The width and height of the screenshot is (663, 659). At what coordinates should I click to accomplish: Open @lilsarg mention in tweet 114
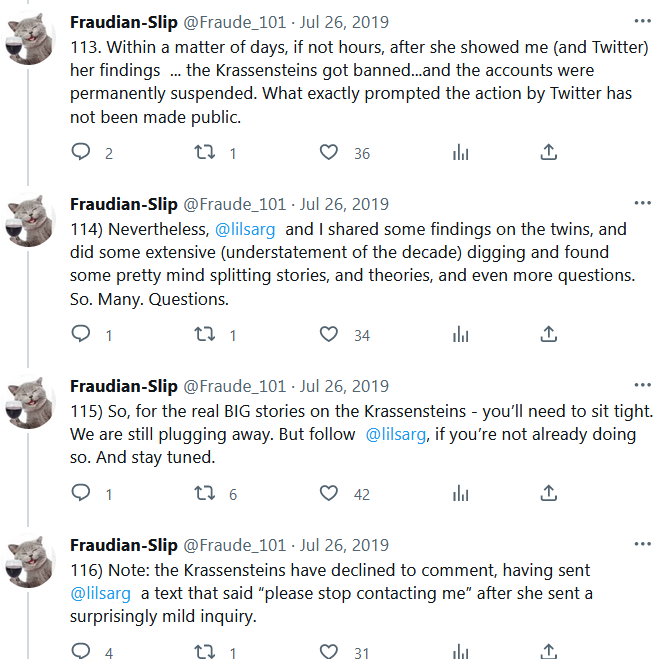pos(245,229)
